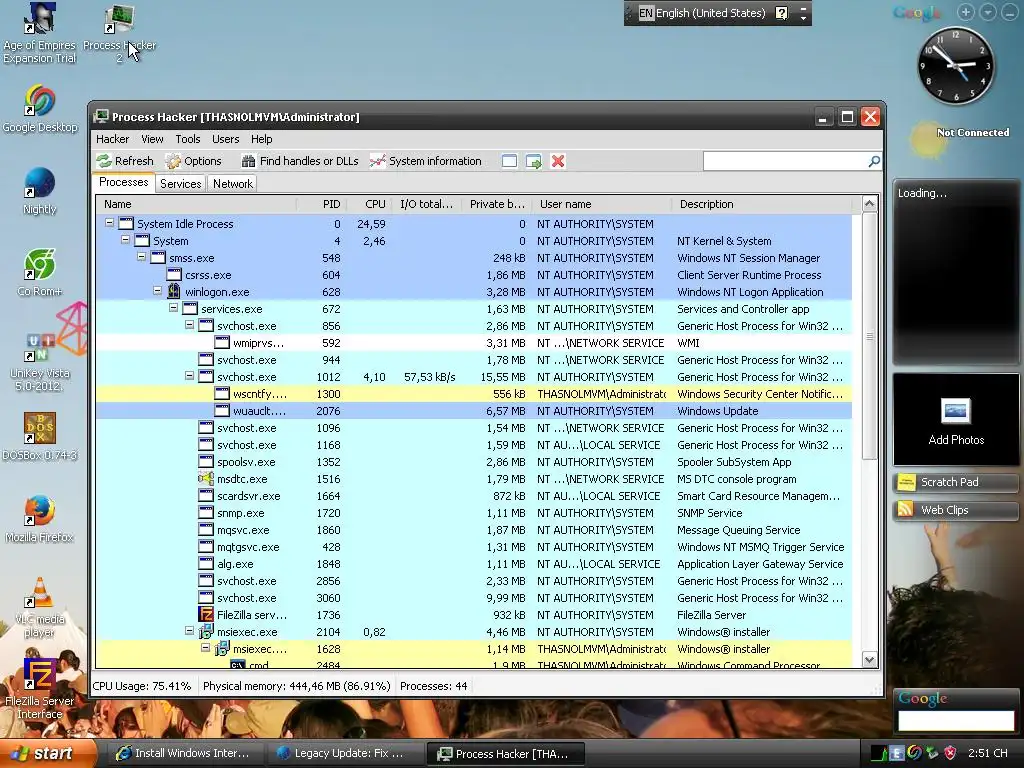This screenshot has width=1024, height=768.
Task: Open Age of Empires Expansion Trial shortcut
Action: point(40,33)
